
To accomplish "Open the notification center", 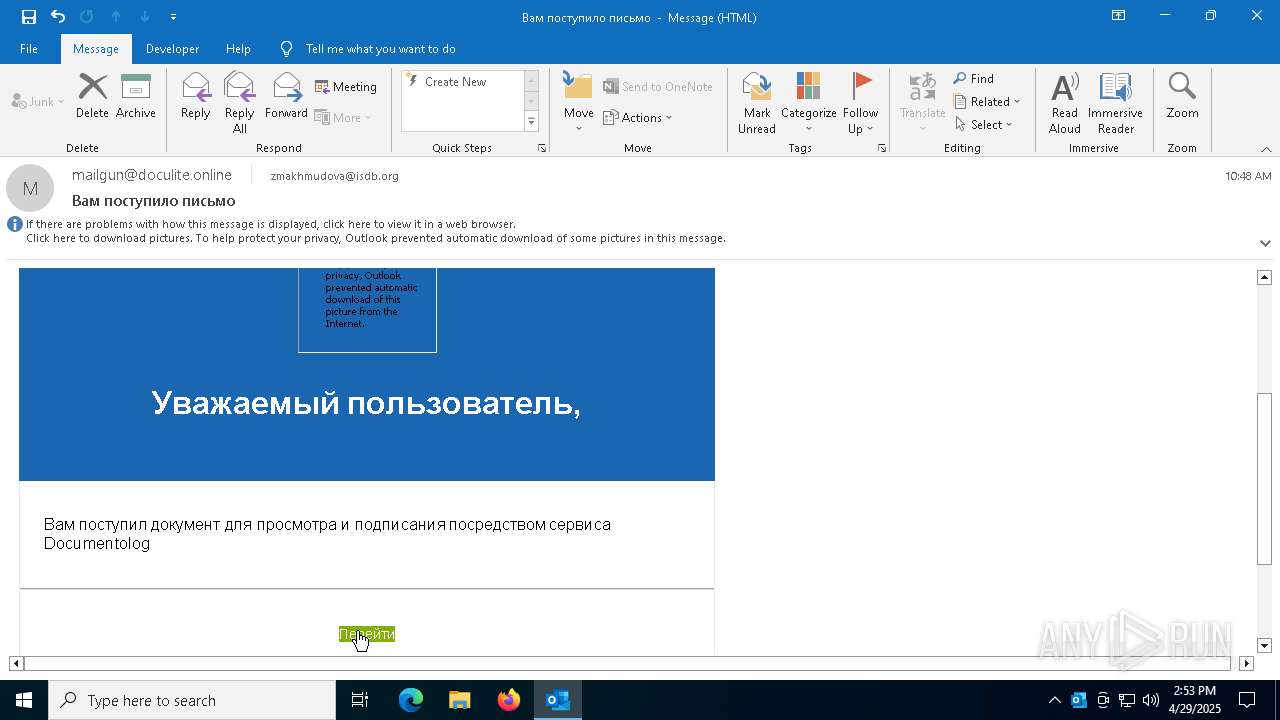I will coord(1247,700).
